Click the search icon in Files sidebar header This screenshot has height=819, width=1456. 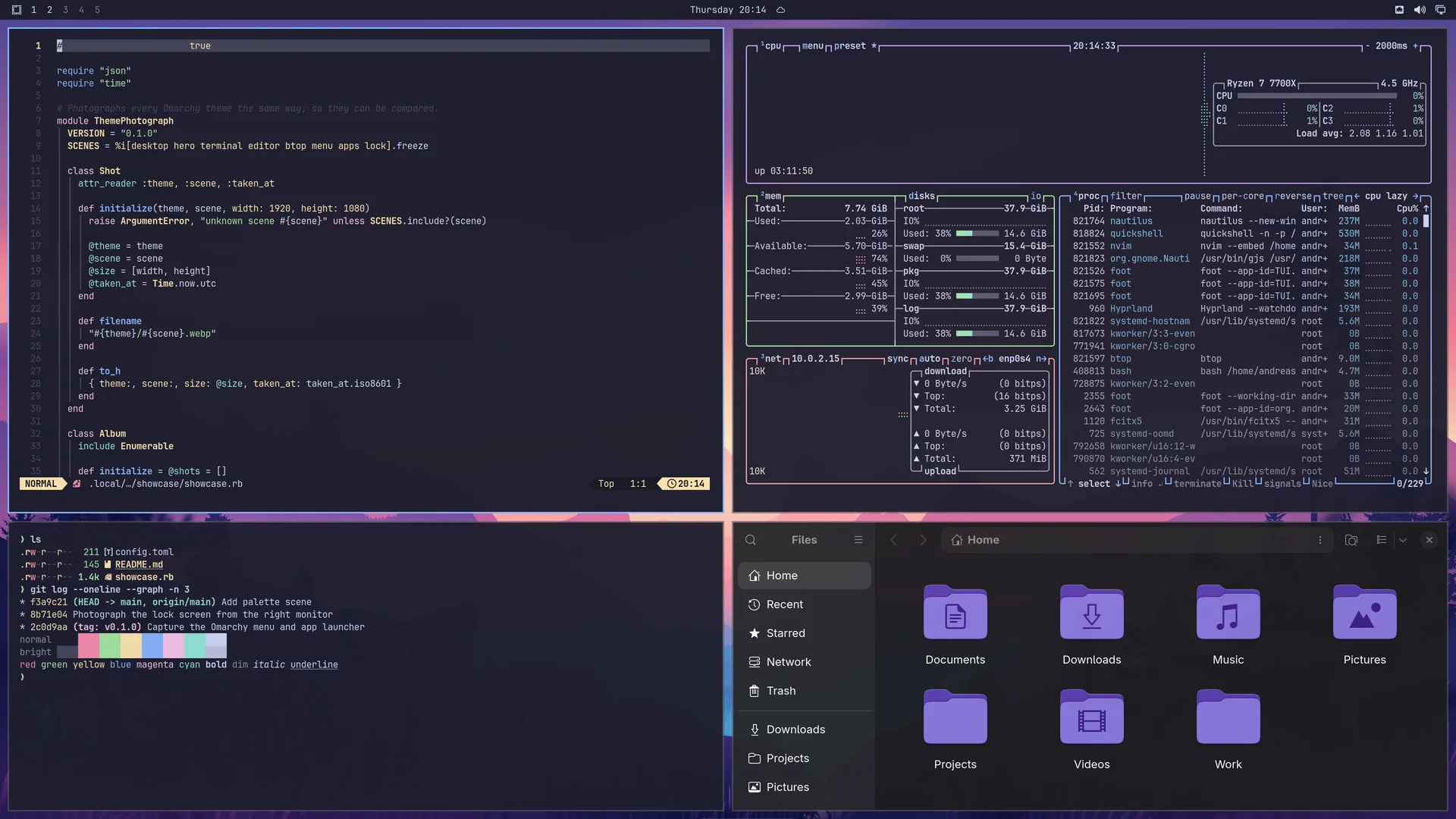click(x=751, y=540)
